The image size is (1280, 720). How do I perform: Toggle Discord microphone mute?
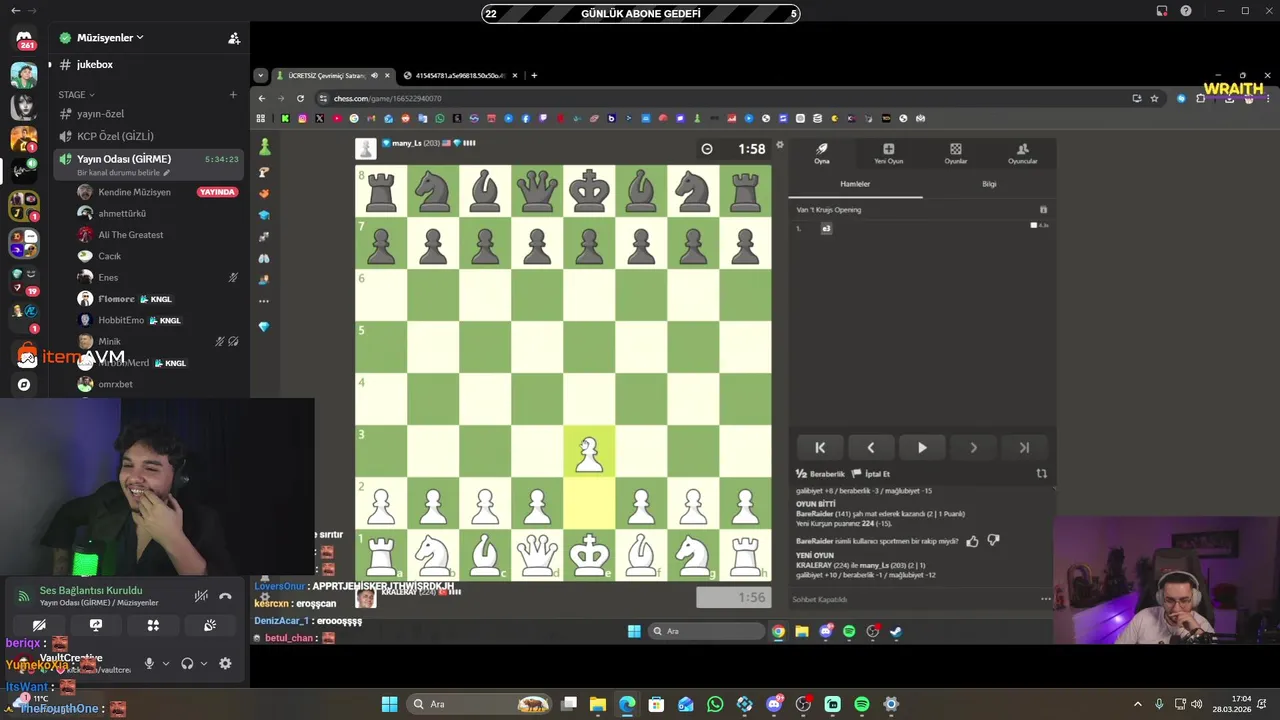(x=149, y=663)
